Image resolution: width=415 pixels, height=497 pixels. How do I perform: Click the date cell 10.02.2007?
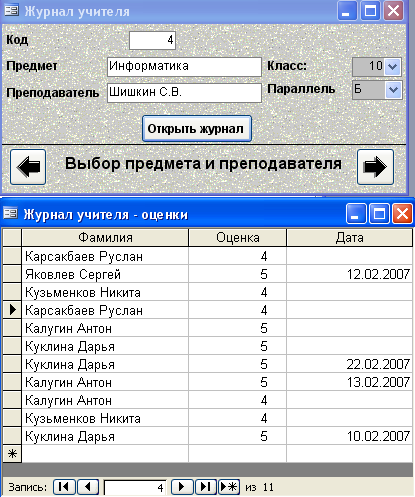click(x=349, y=436)
